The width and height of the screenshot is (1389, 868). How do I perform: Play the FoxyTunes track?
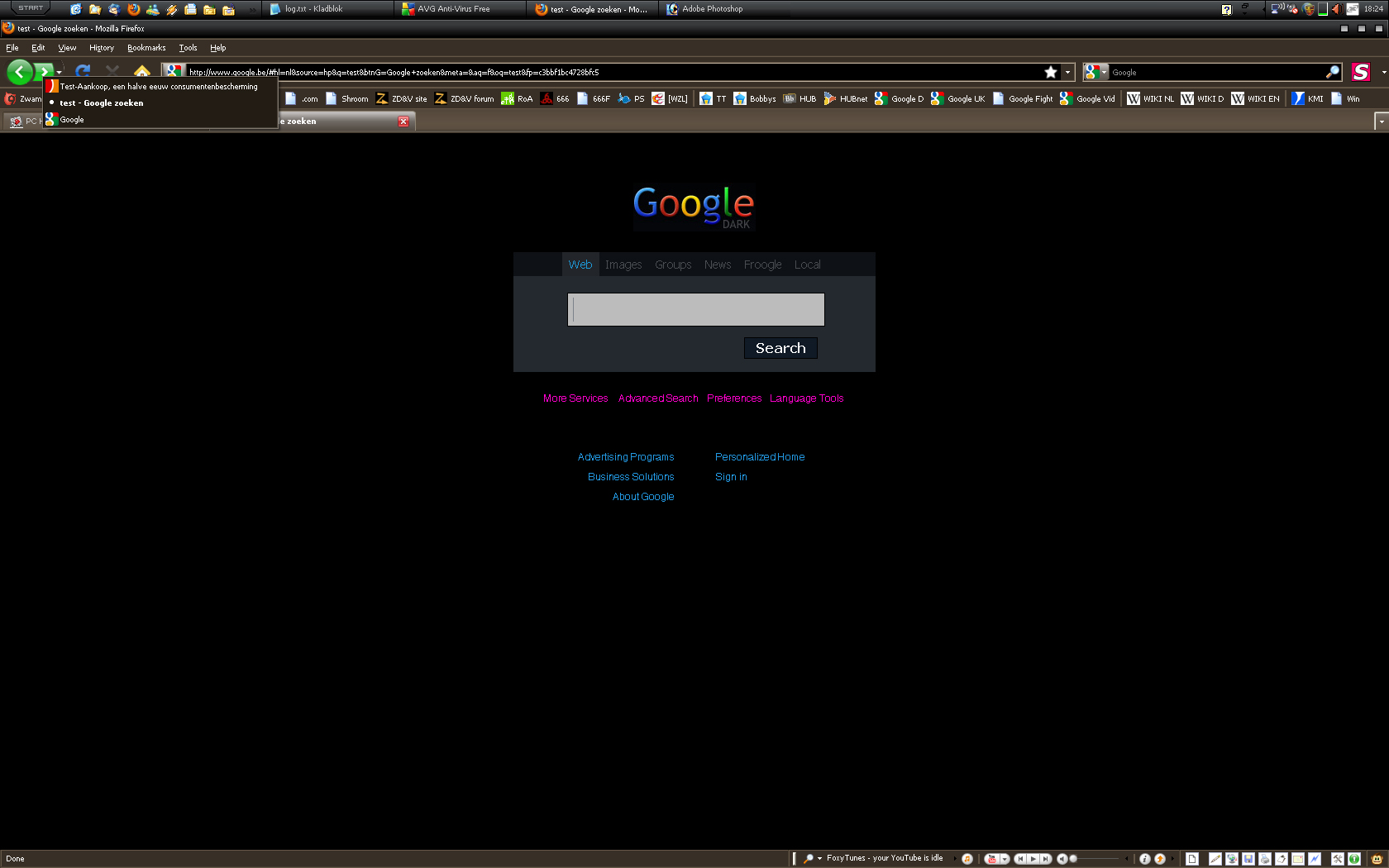[1033, 859]
